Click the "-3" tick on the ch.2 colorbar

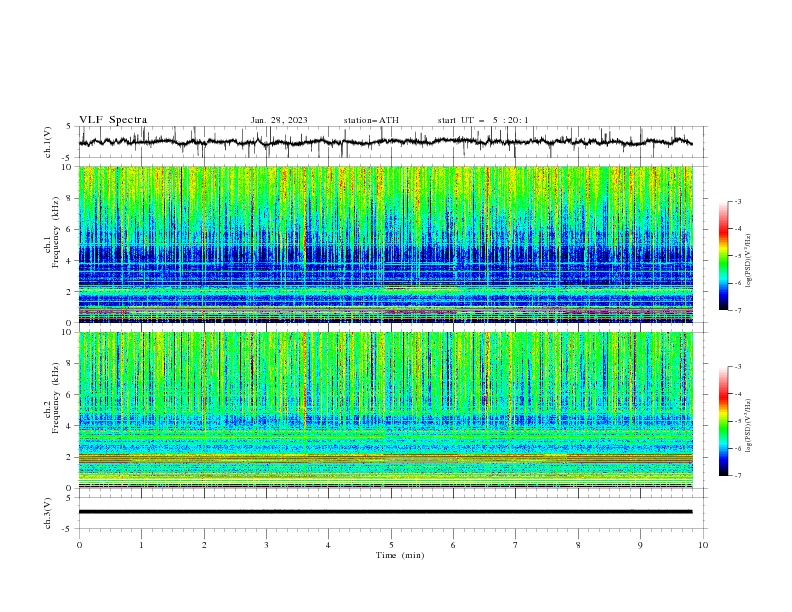click(738, 367)
